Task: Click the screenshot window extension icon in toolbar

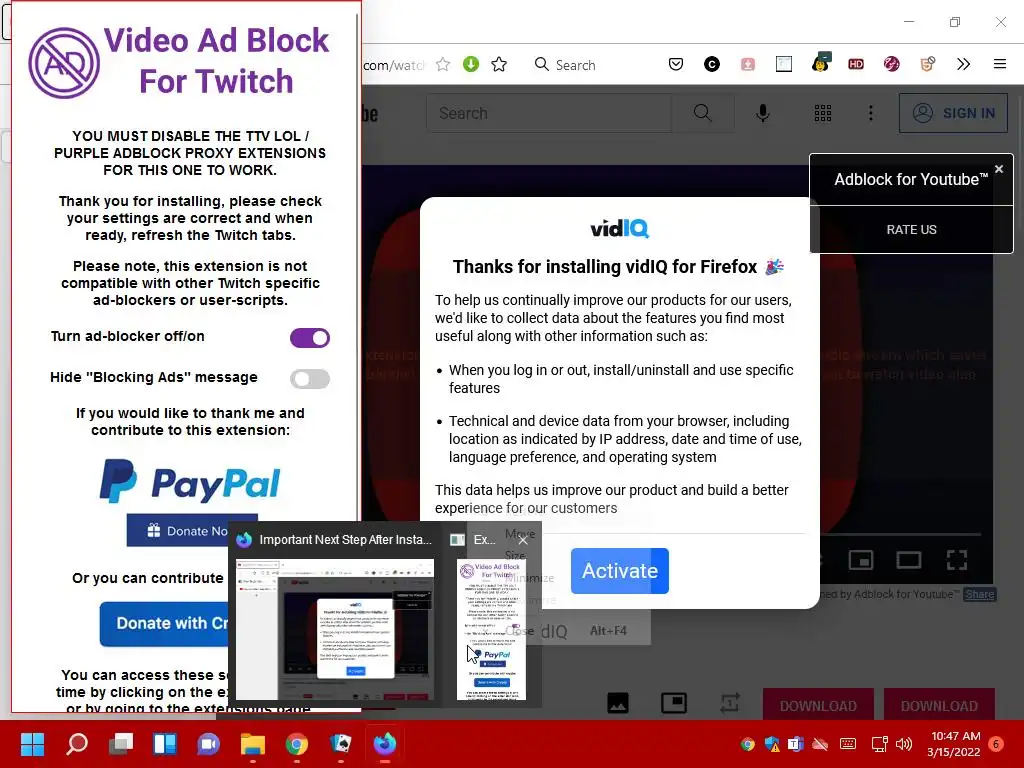Action: click(784, 64)
